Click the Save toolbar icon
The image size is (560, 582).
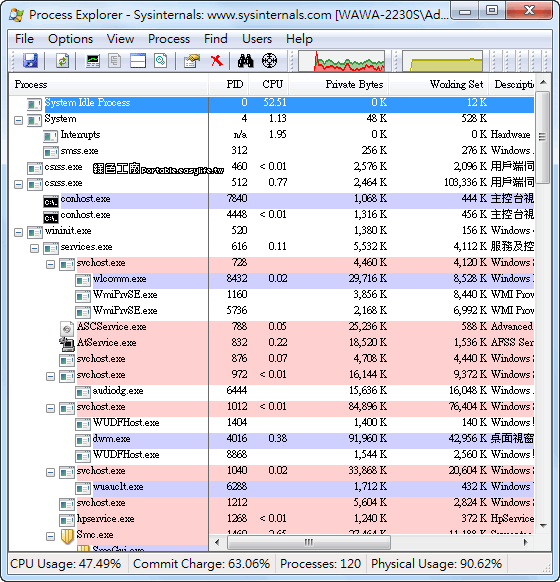30,60
